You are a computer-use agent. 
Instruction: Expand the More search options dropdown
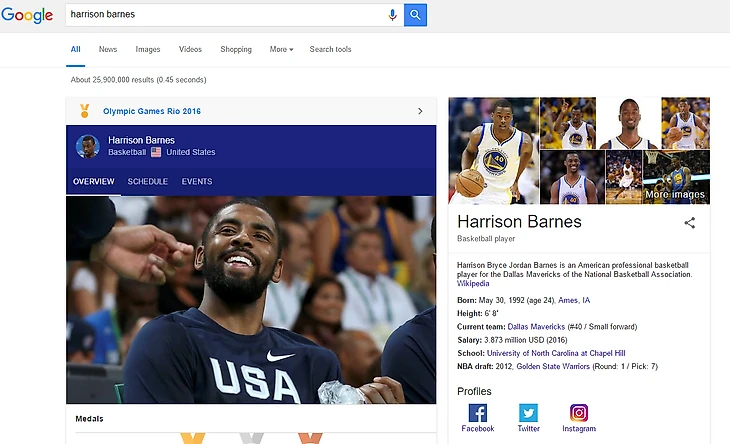pyautogui.click(x=281, y=49)
